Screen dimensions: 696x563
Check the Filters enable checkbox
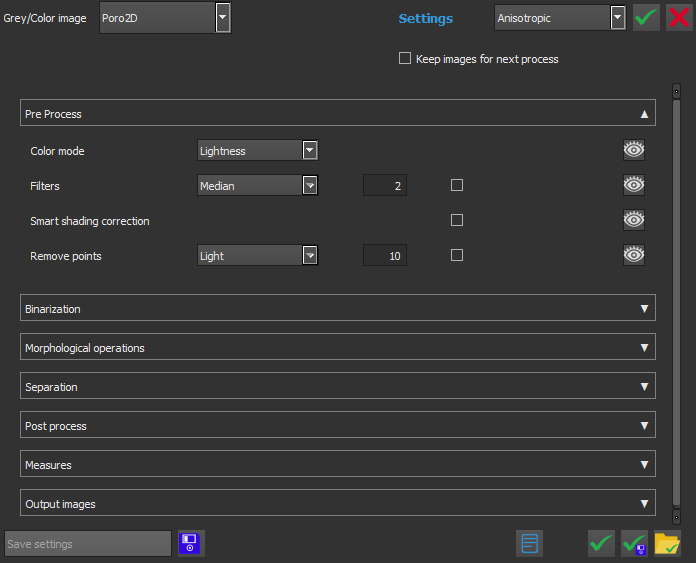[457, 185]
